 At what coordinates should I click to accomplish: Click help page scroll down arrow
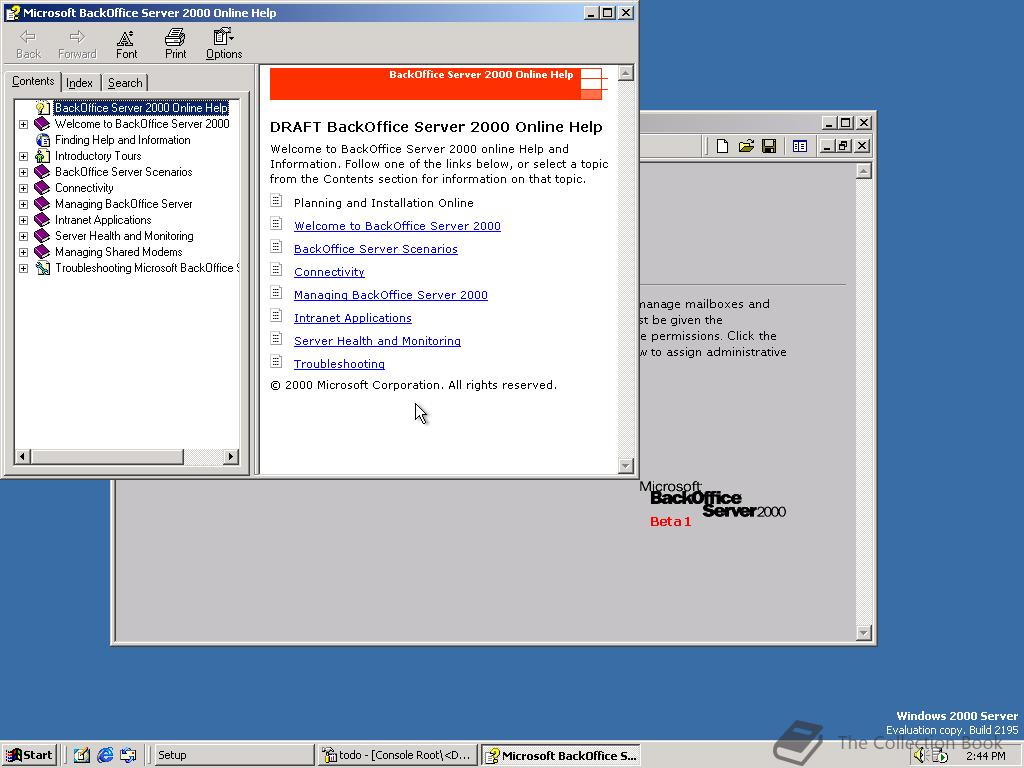tap(626, 466)
